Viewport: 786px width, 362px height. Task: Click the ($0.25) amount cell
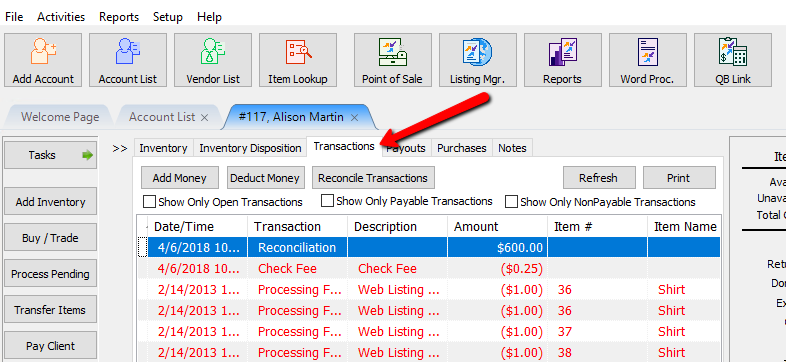(x=497, y=269)
